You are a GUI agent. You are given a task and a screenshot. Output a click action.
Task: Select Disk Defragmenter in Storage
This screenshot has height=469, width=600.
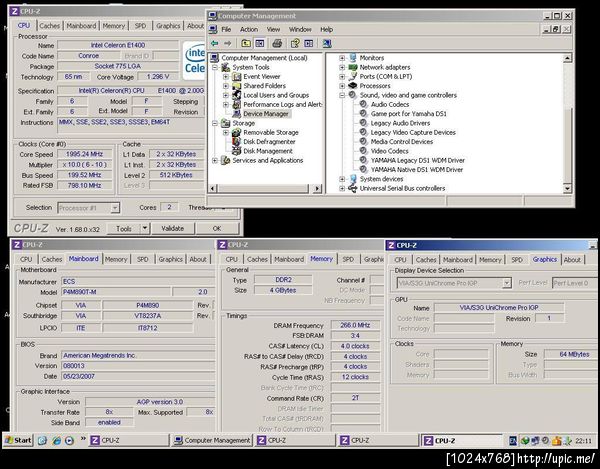(269, 142)
